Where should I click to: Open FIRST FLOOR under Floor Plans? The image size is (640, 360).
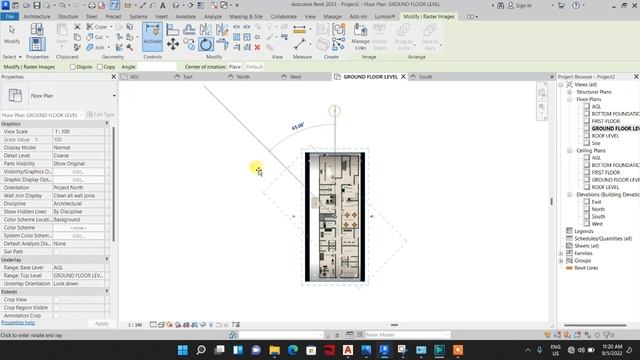(606, 121)
